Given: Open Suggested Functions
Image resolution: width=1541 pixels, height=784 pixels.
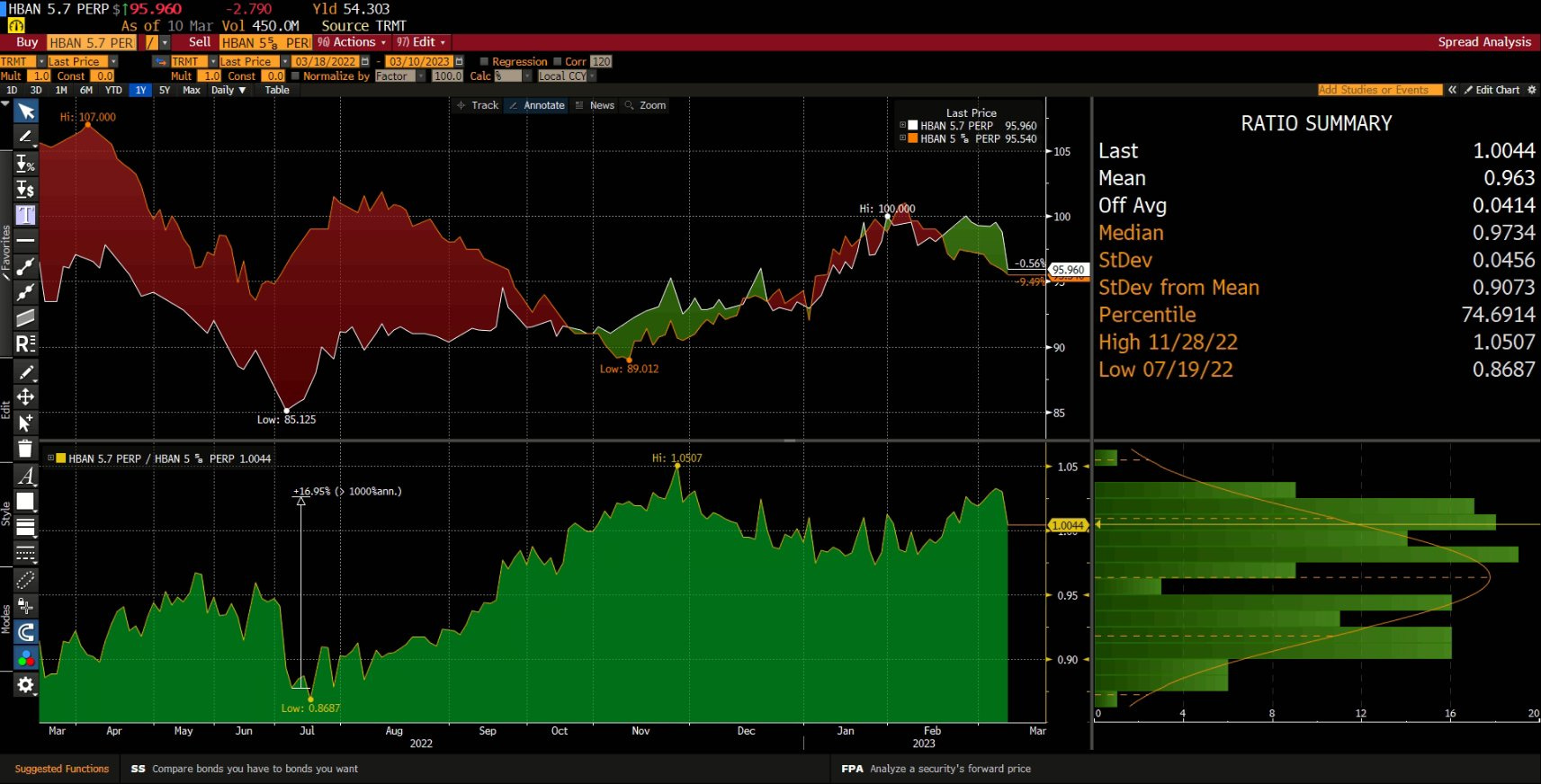Looking at the screenshot, I should coord(62,769).
